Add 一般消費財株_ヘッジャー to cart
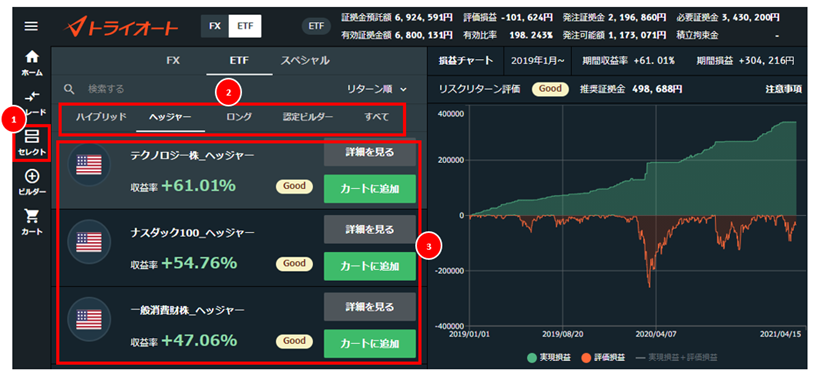Screen dimensions: 816x377 [370, 344]
